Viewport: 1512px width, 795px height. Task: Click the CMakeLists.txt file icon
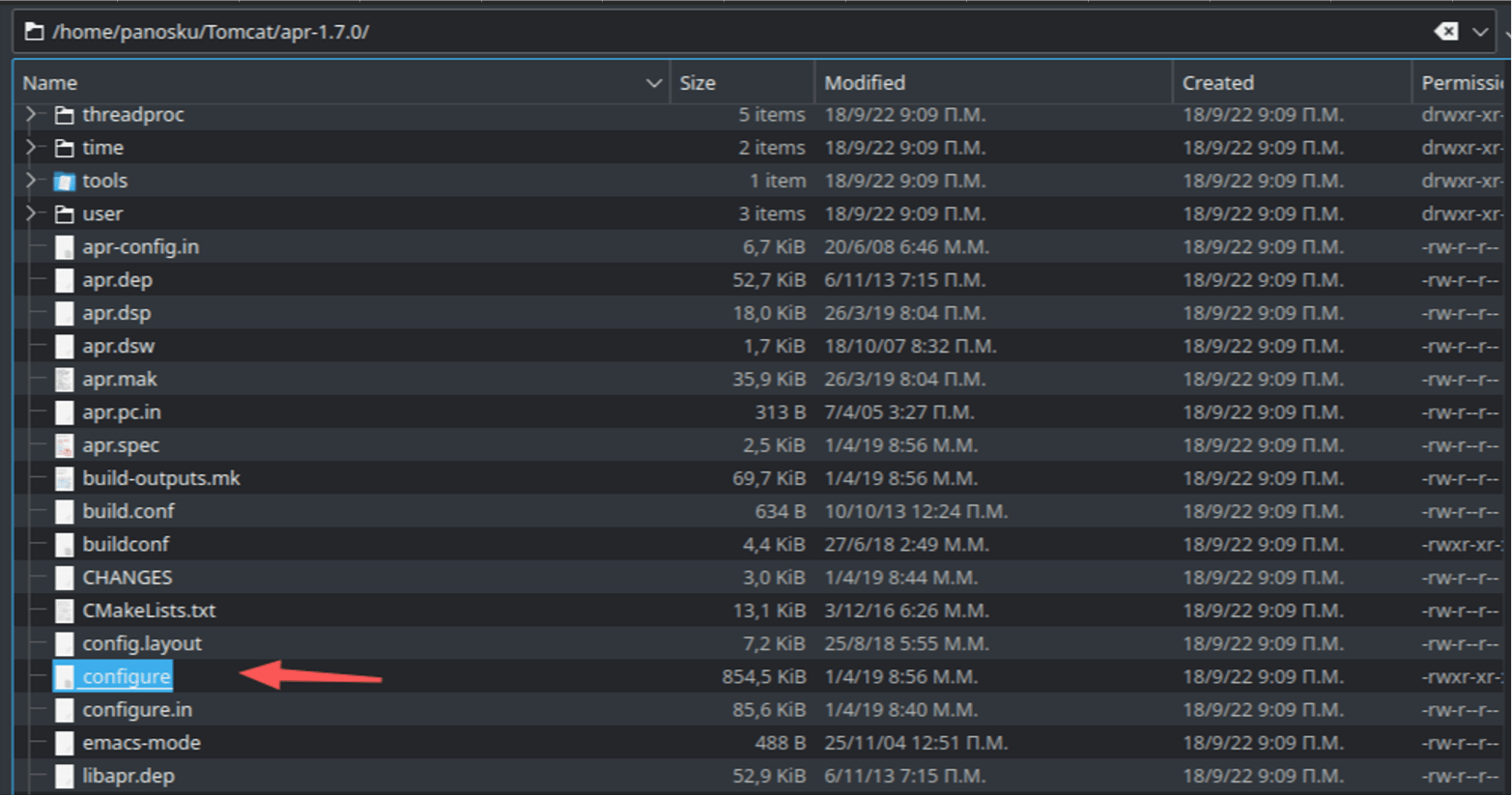coord(64,610)
